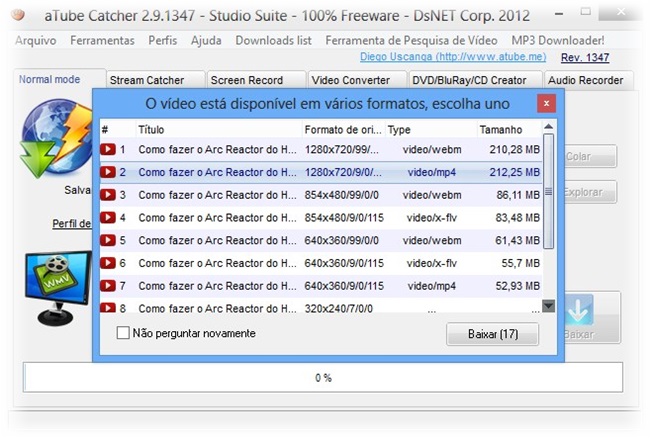Open the Diego Uscanga atube.me link
The width and height of the screenshot is (650, 438).
pos(453,57)
